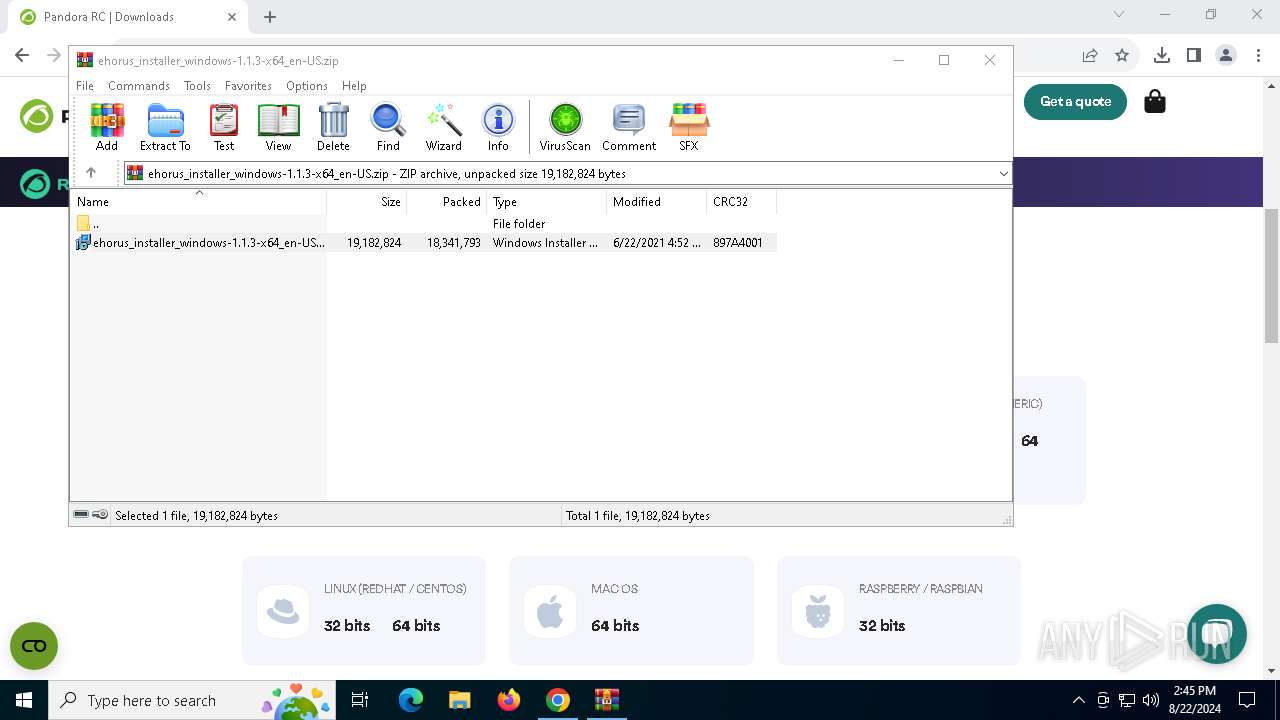Switch to WinRAR taskbar icon
1280x720 pixels.
[x=606, y=700]
